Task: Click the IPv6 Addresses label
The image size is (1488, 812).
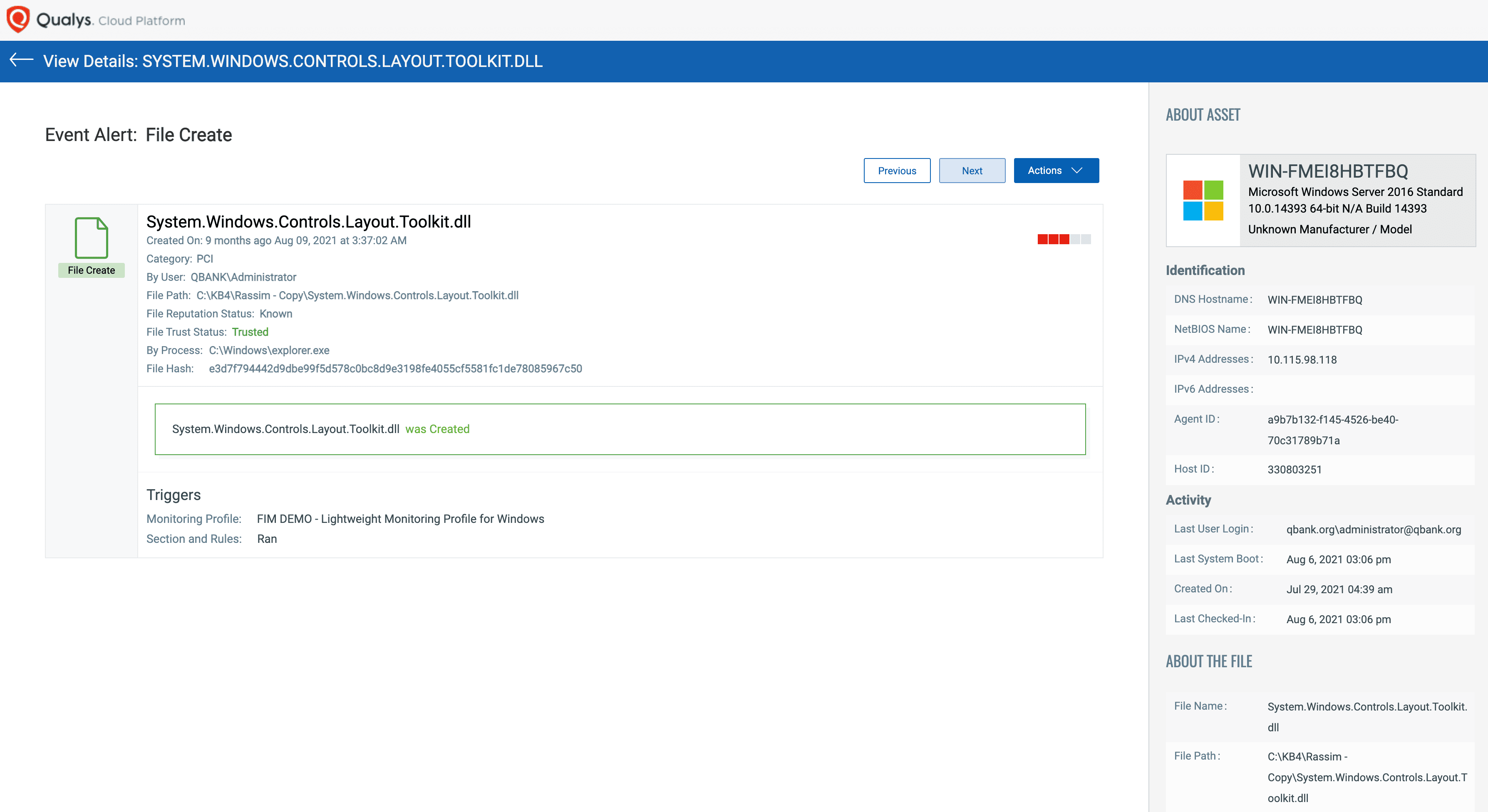Action: [1213, 389]
